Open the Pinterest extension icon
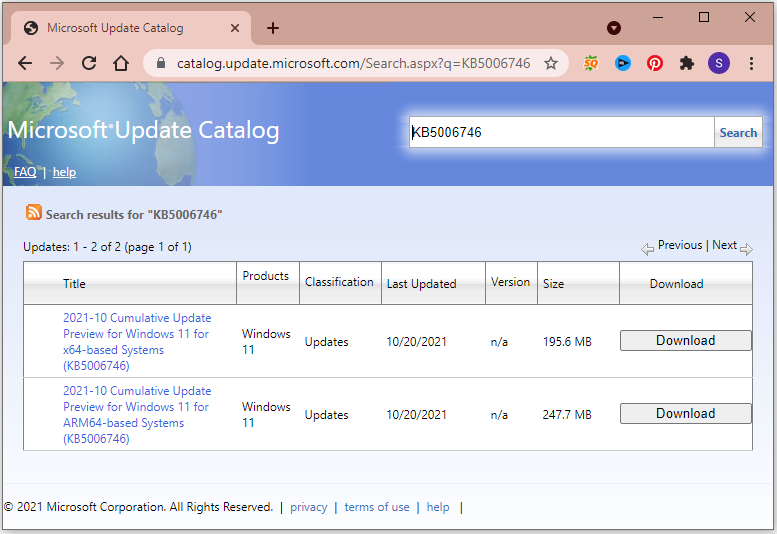777x534 pixels. pyautogui.click(x=655, y=63)
